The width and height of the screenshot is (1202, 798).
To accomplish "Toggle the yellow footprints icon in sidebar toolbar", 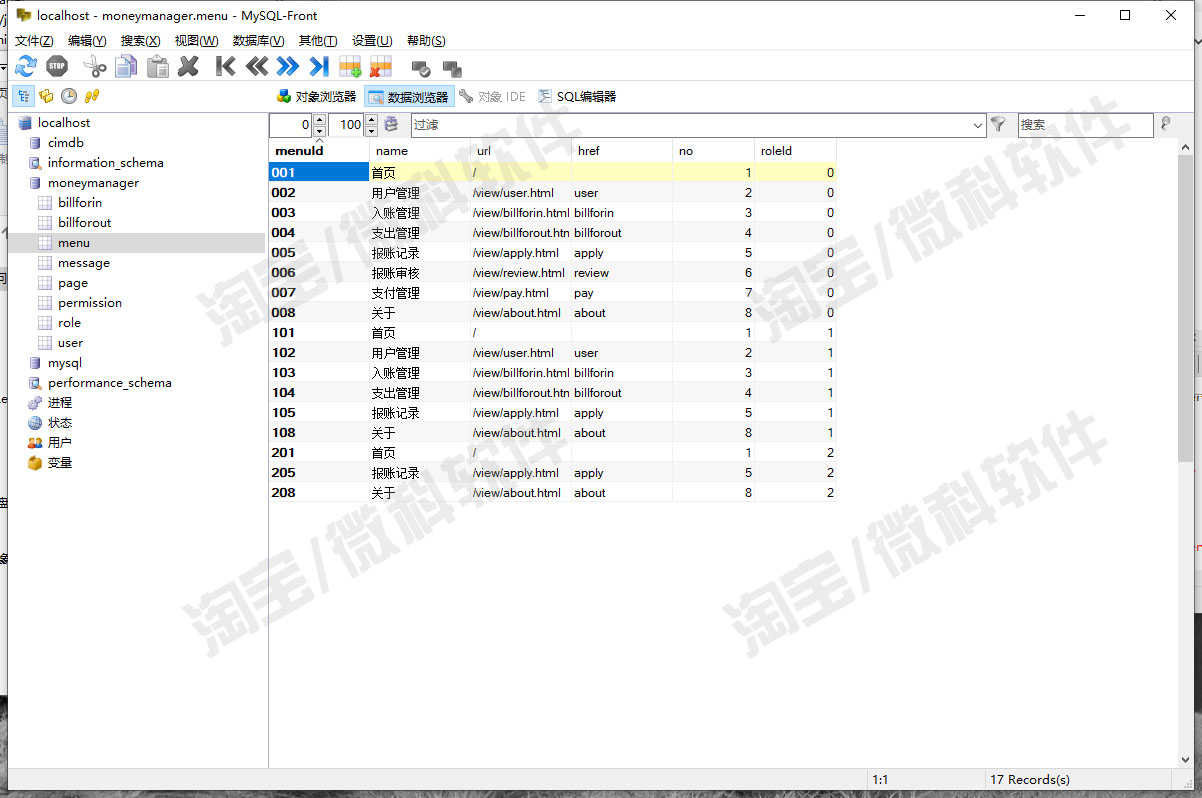I will point(92,96).
